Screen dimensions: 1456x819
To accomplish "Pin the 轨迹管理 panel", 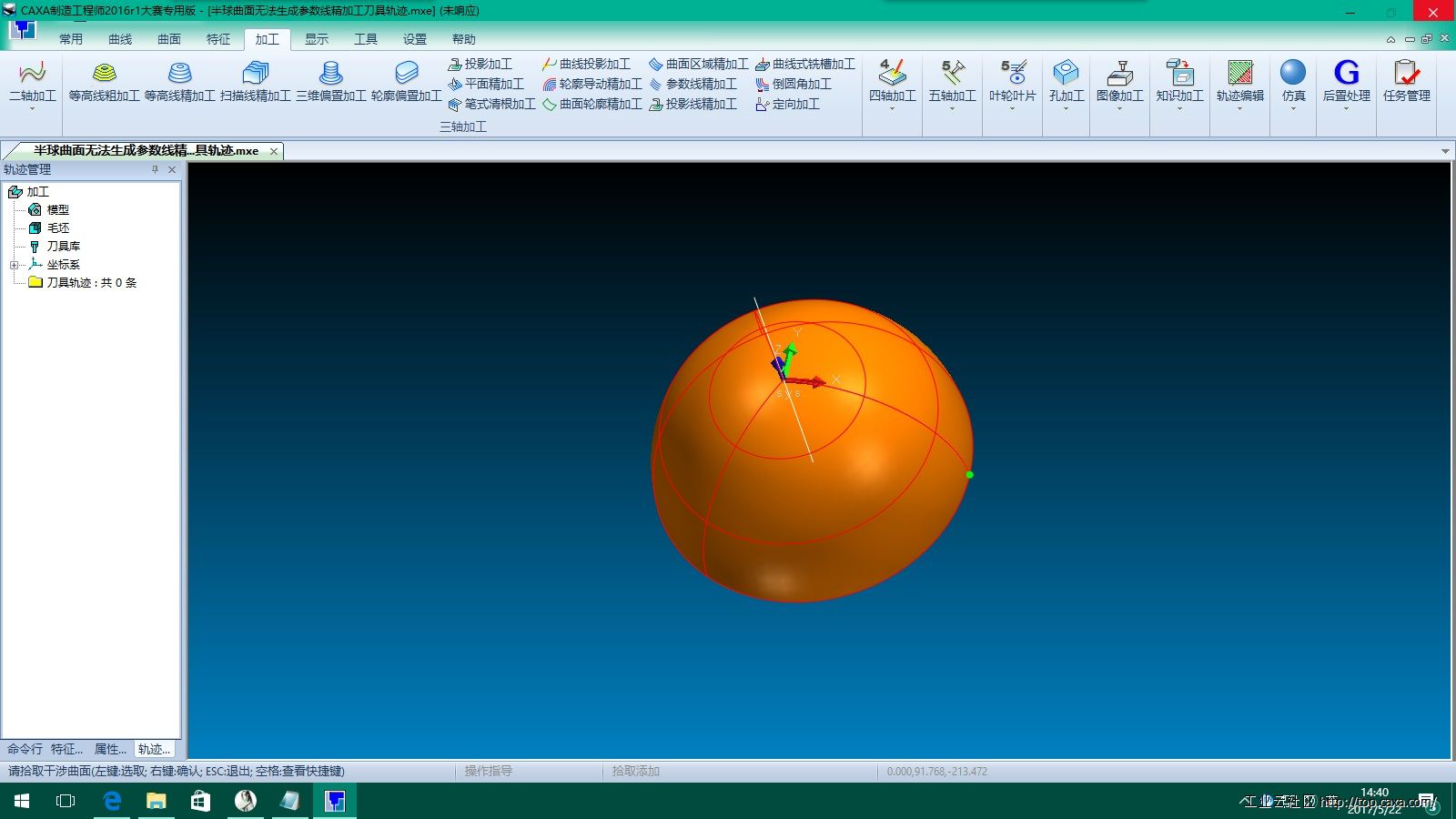I will pyautogui.click(x=155, y=169).
